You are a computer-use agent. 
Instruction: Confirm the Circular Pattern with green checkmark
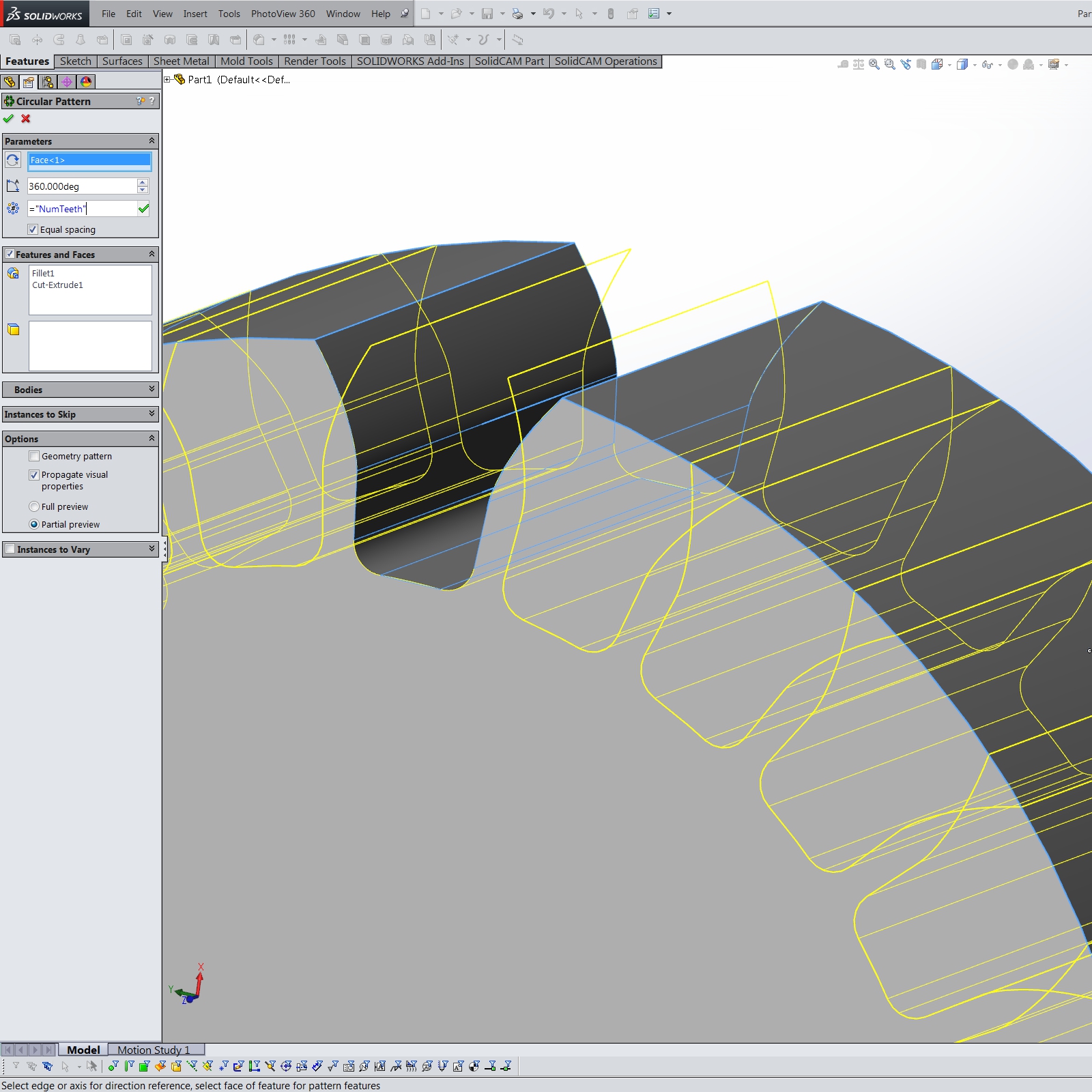click(x=9, y=118)
